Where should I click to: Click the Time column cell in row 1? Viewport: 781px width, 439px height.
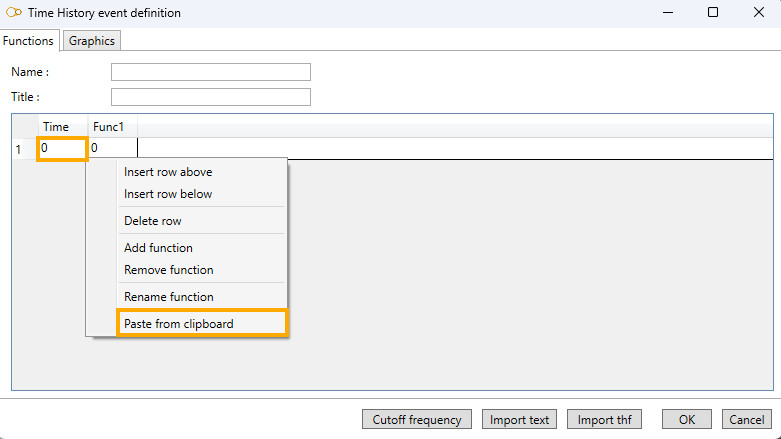coord(62,148)
